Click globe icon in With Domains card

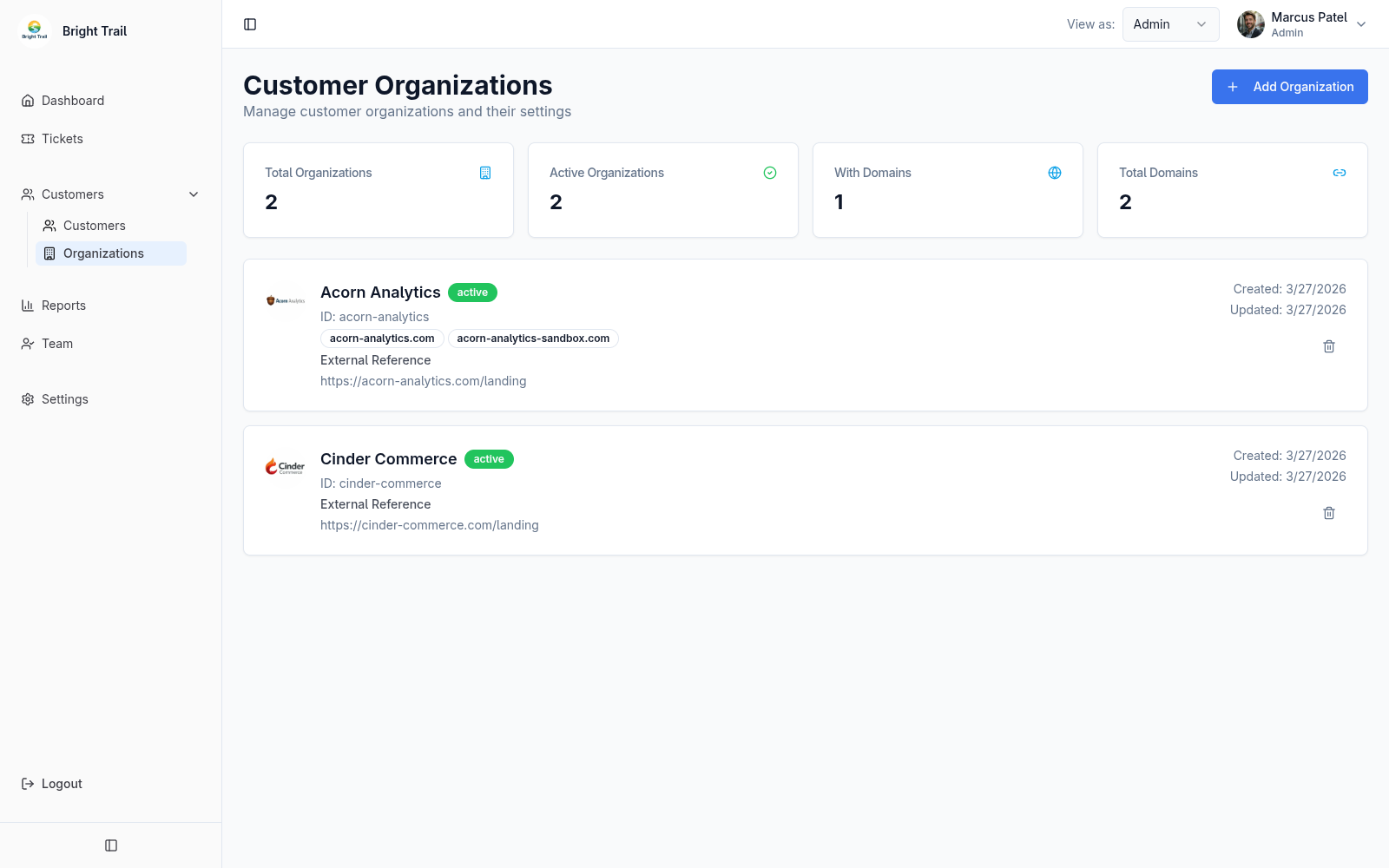1055,173
